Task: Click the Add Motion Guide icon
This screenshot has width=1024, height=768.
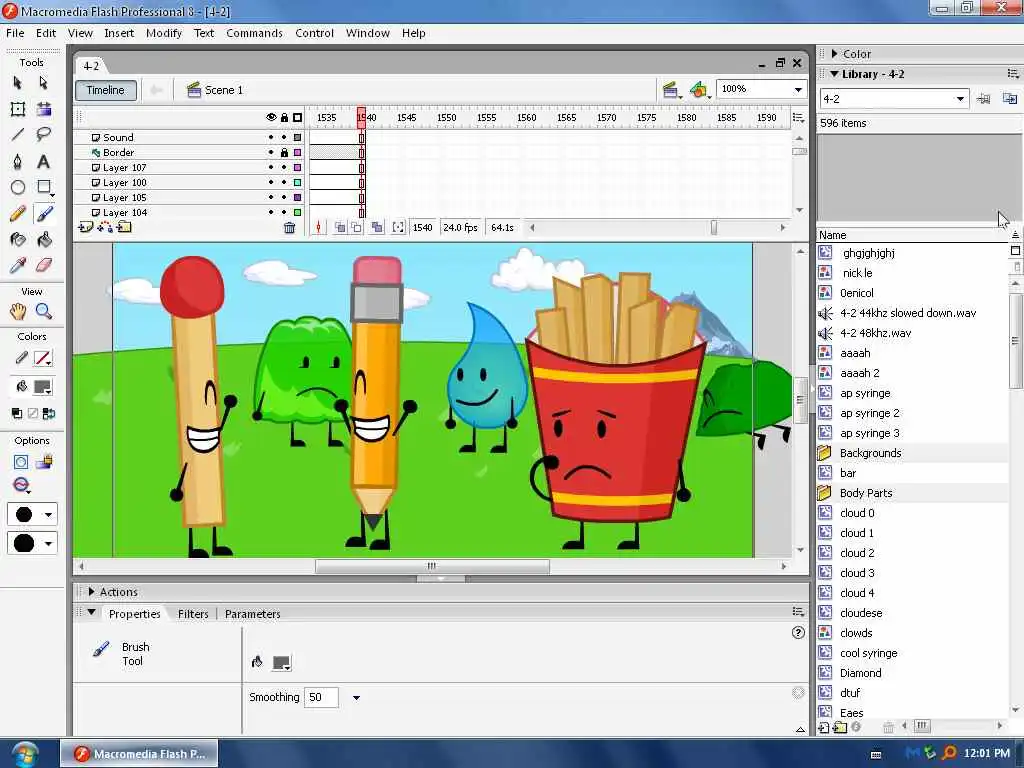Action: pos(105,227)
